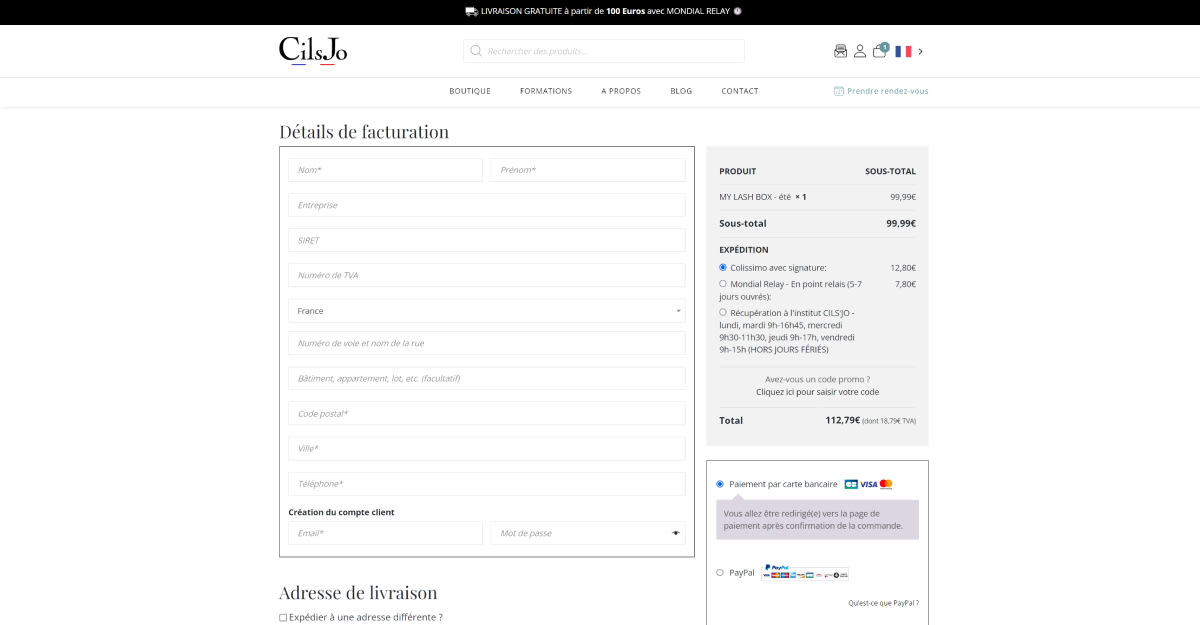Open A PROPOS menu
The image size is (1200, 625).
621,91
